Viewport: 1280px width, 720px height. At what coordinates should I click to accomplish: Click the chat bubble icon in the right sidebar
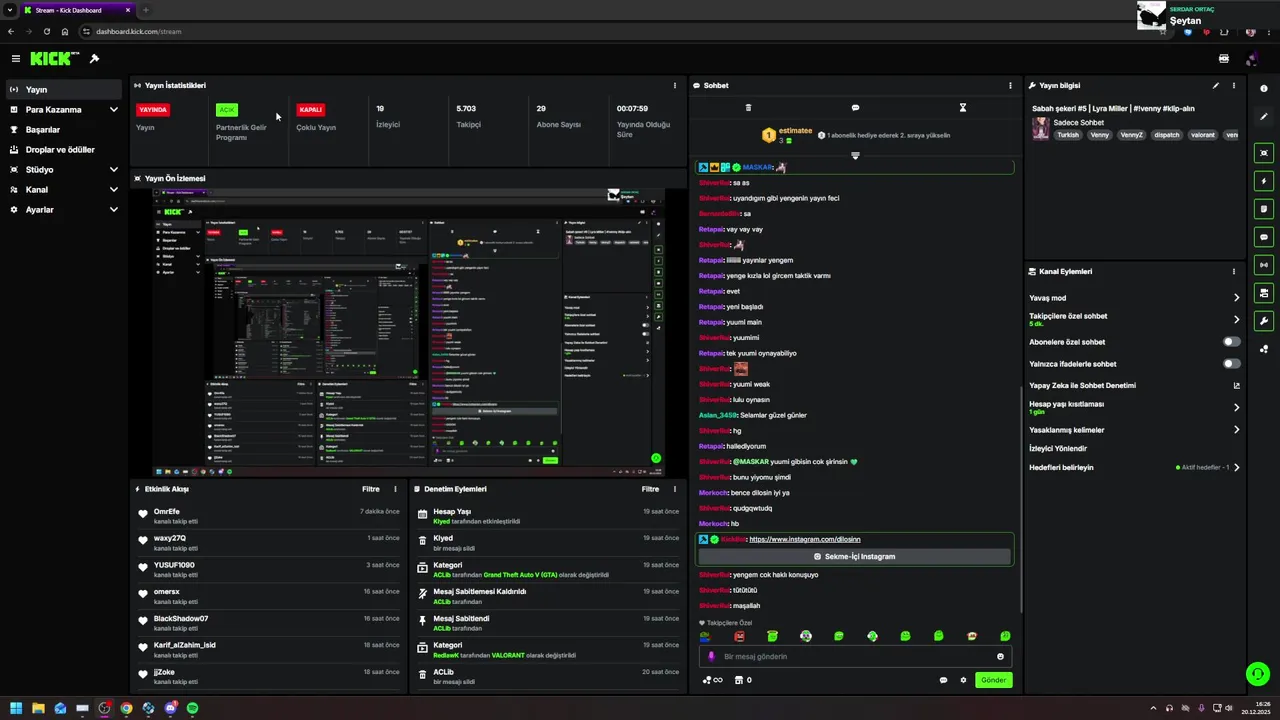pyautogui.click(x=1264, y=237)
